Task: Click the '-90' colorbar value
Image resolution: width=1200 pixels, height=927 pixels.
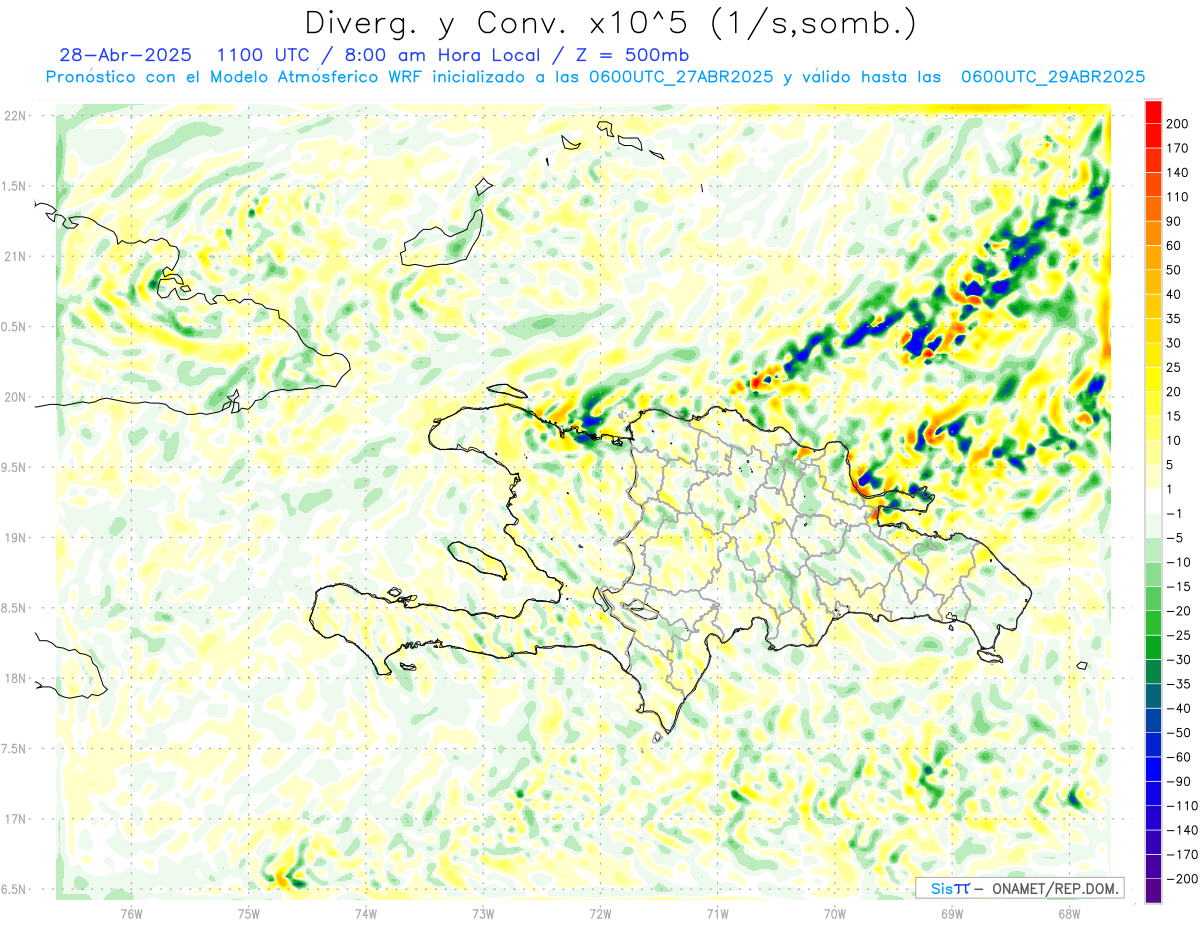Action: (1178, 782)
